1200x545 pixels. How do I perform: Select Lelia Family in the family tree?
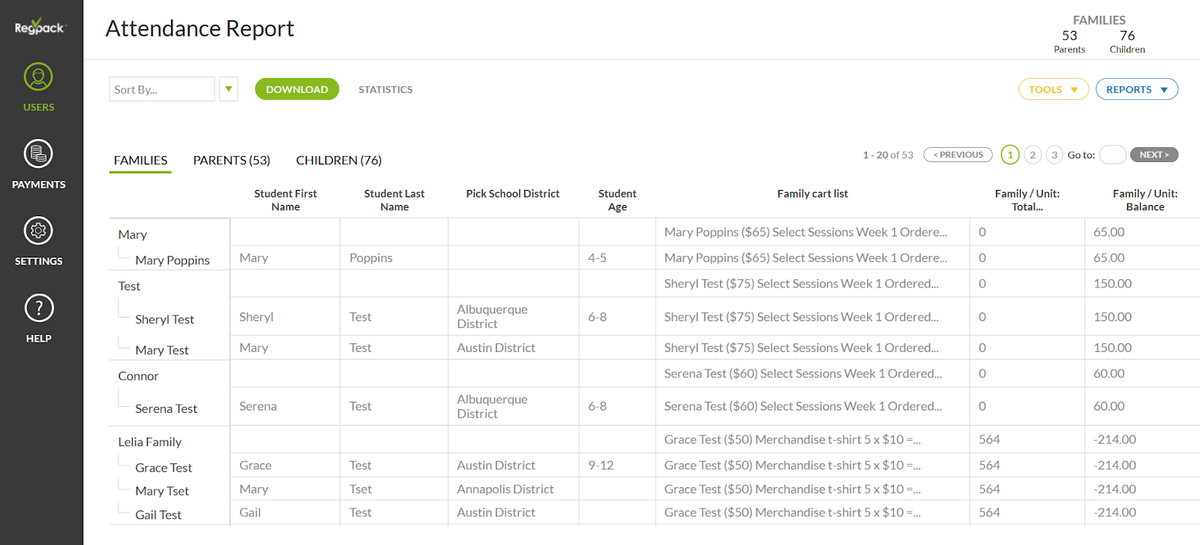[x=150, y=442]
